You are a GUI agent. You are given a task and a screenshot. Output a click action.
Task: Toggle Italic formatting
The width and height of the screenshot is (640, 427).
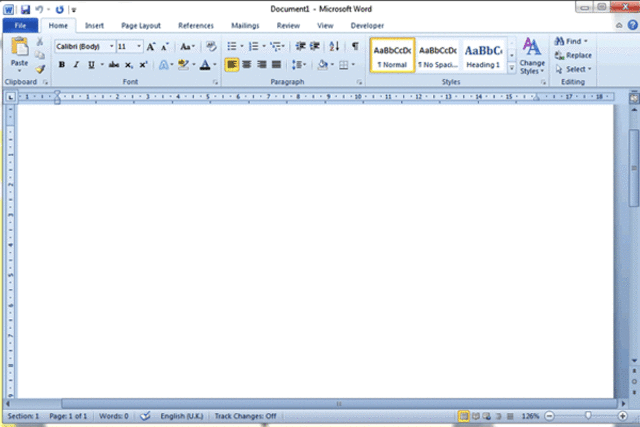pos(76,64)
